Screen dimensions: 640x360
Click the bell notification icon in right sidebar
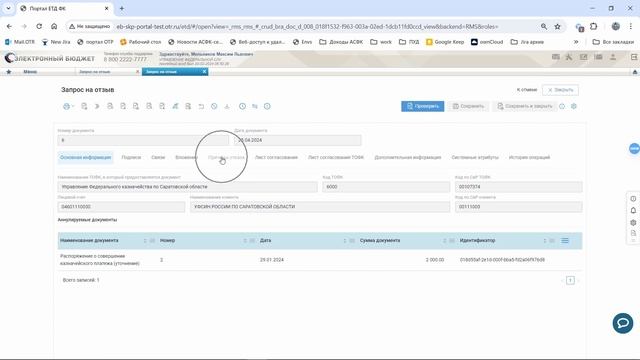633,211
